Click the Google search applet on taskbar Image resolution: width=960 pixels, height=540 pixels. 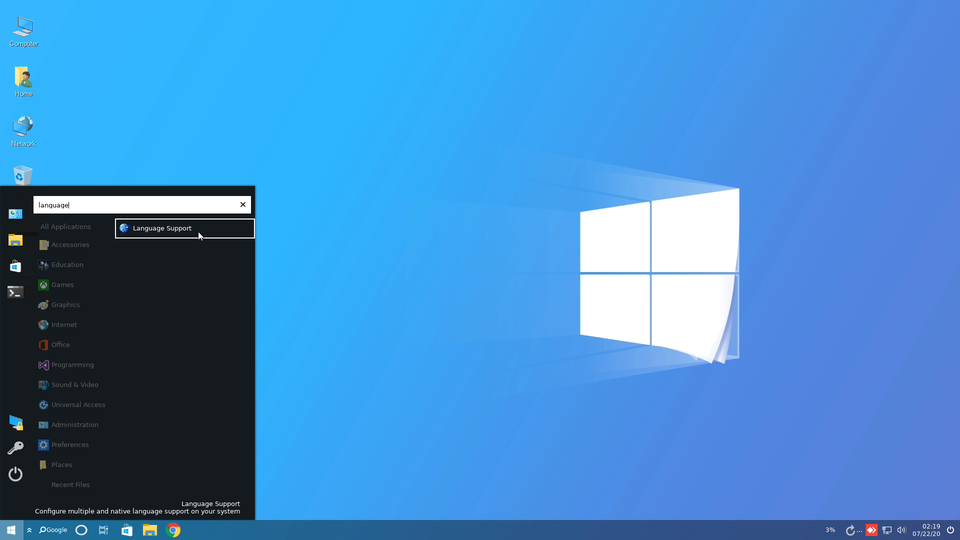[53, 530]
